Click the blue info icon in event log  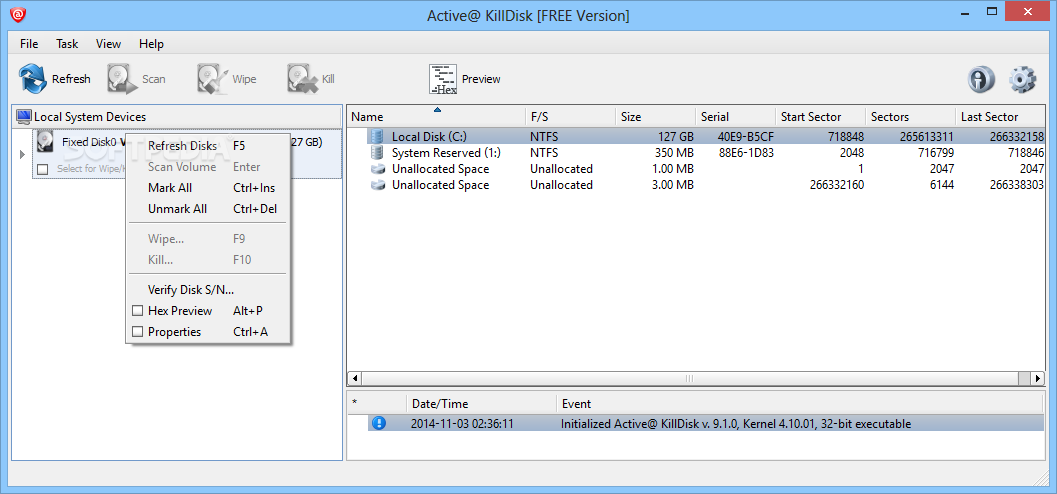pos(379,424)
